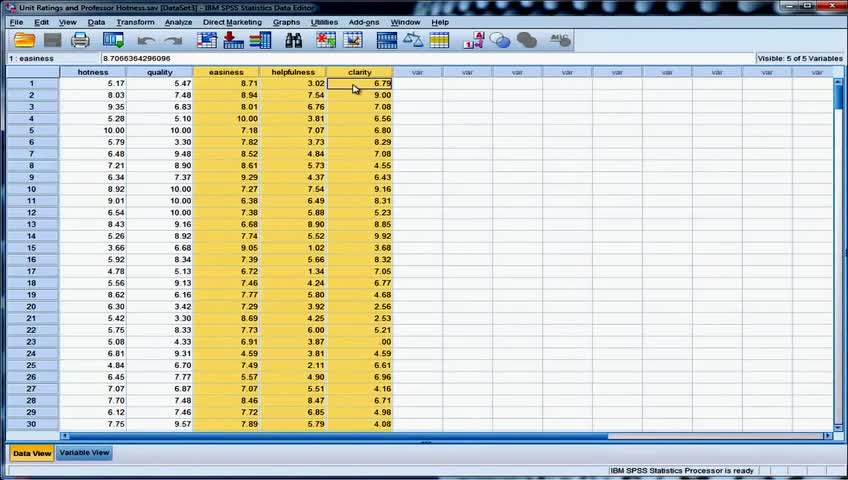Screen dimensions: 848x480
Task: Open the Graphs menu
Action: [x=286, y=22]
